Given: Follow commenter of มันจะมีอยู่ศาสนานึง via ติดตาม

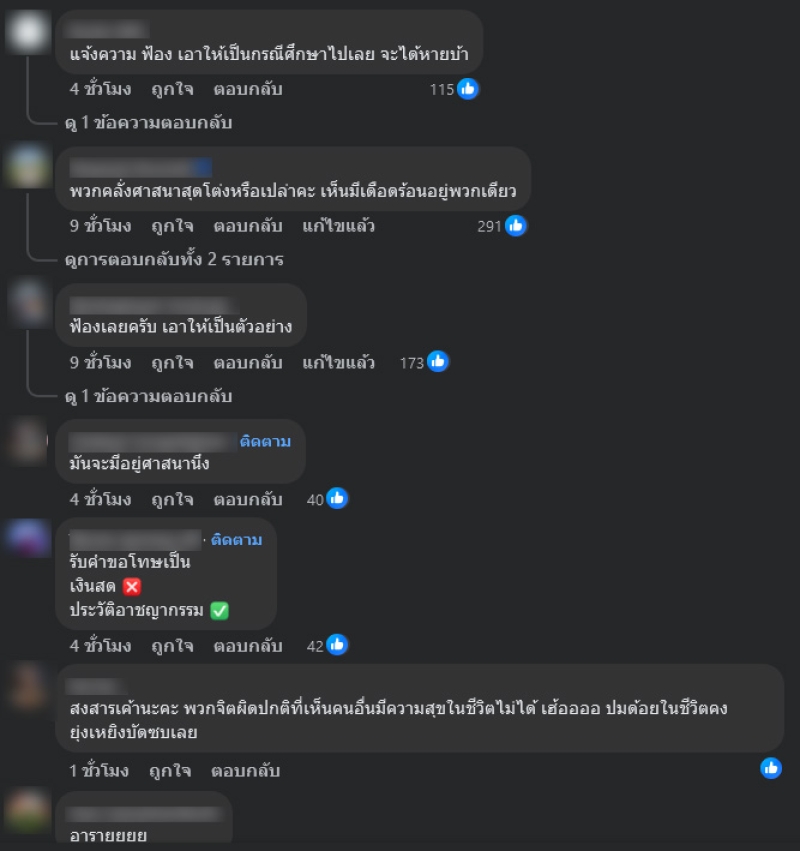Looking at the screenshot, I should (265, 441).
